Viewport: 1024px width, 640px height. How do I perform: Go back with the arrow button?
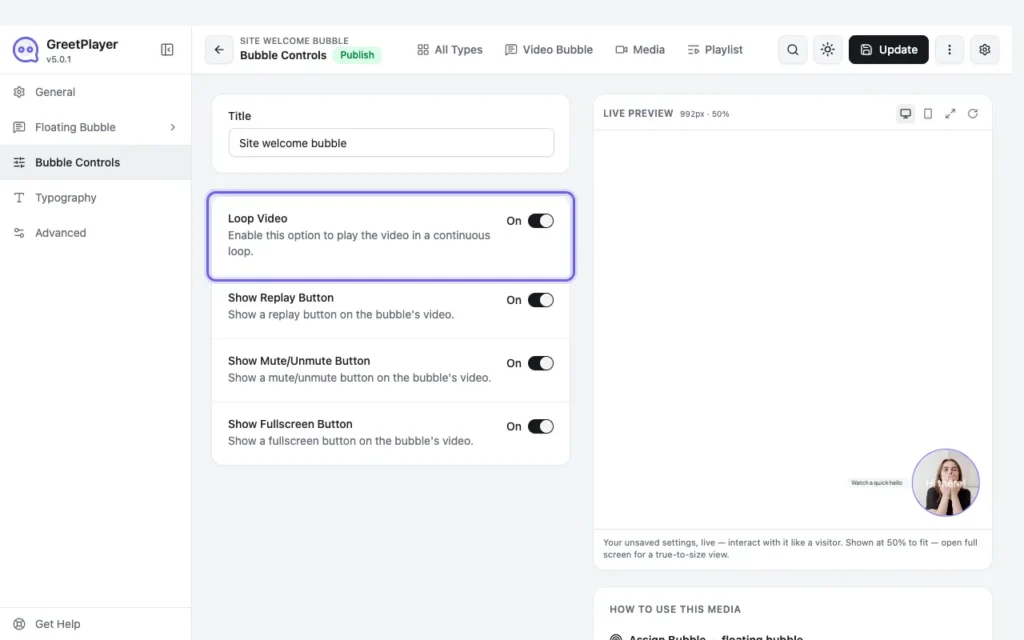point(219,50)
